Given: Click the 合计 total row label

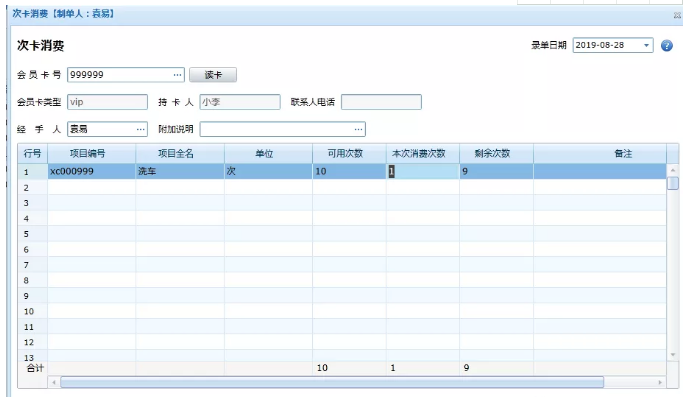Looking at the screenshot, I should click(x=35, y=368).
